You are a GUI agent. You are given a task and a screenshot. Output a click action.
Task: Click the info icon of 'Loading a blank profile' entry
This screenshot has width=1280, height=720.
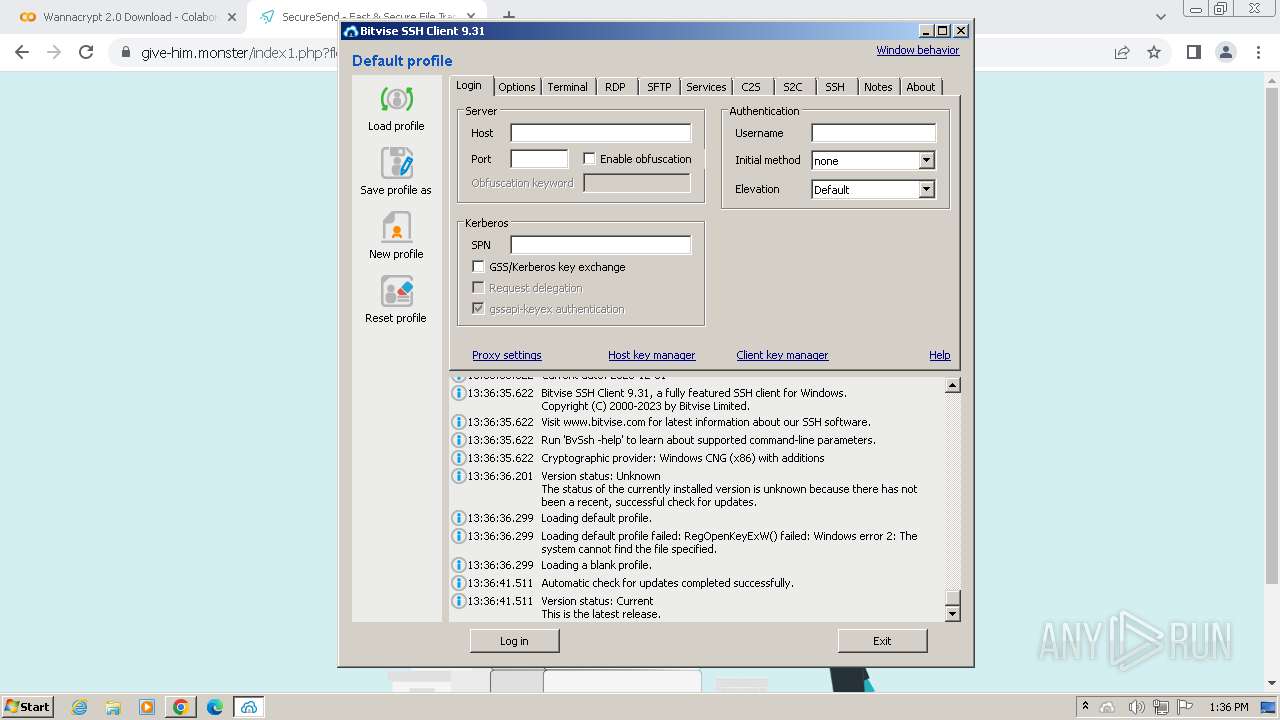pos(459,565)
